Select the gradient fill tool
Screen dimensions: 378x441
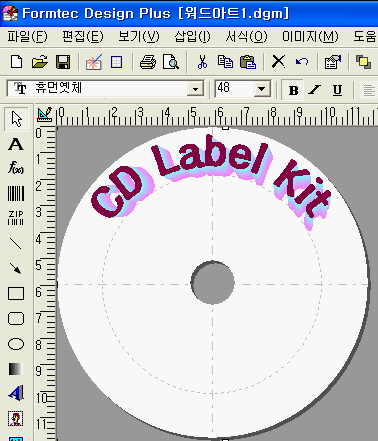16,369
